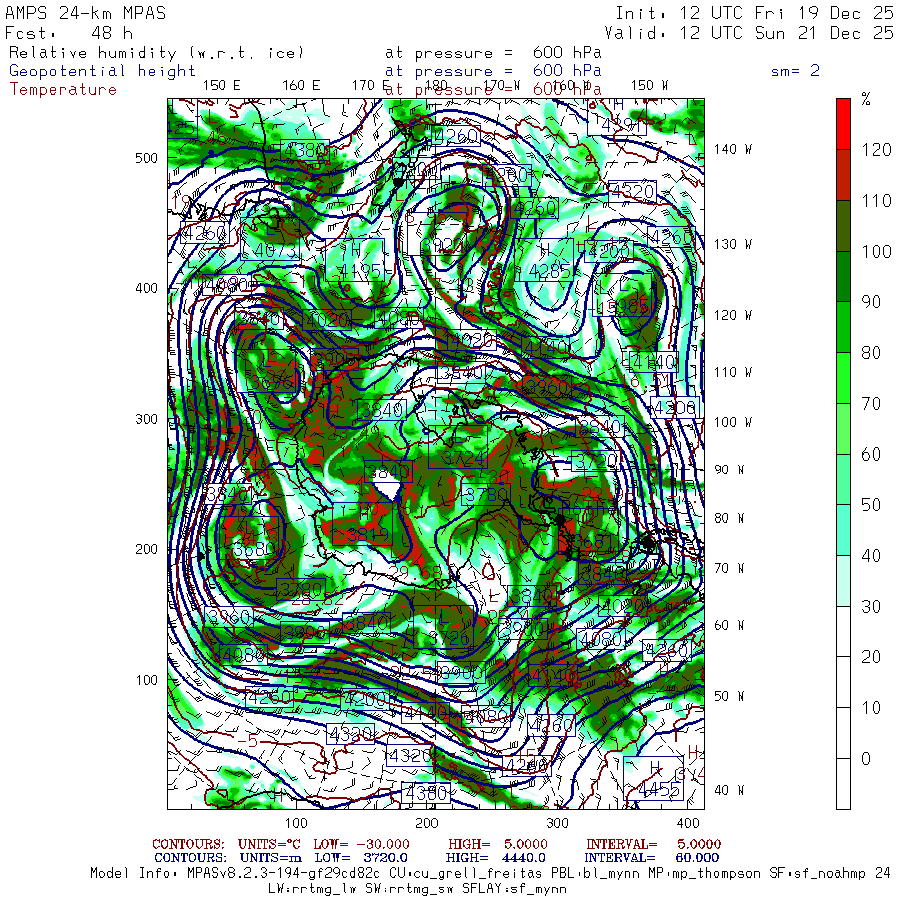Pick the white 0–10 colorbar swatch
The image size is (900, 900).
click(843, 733)
